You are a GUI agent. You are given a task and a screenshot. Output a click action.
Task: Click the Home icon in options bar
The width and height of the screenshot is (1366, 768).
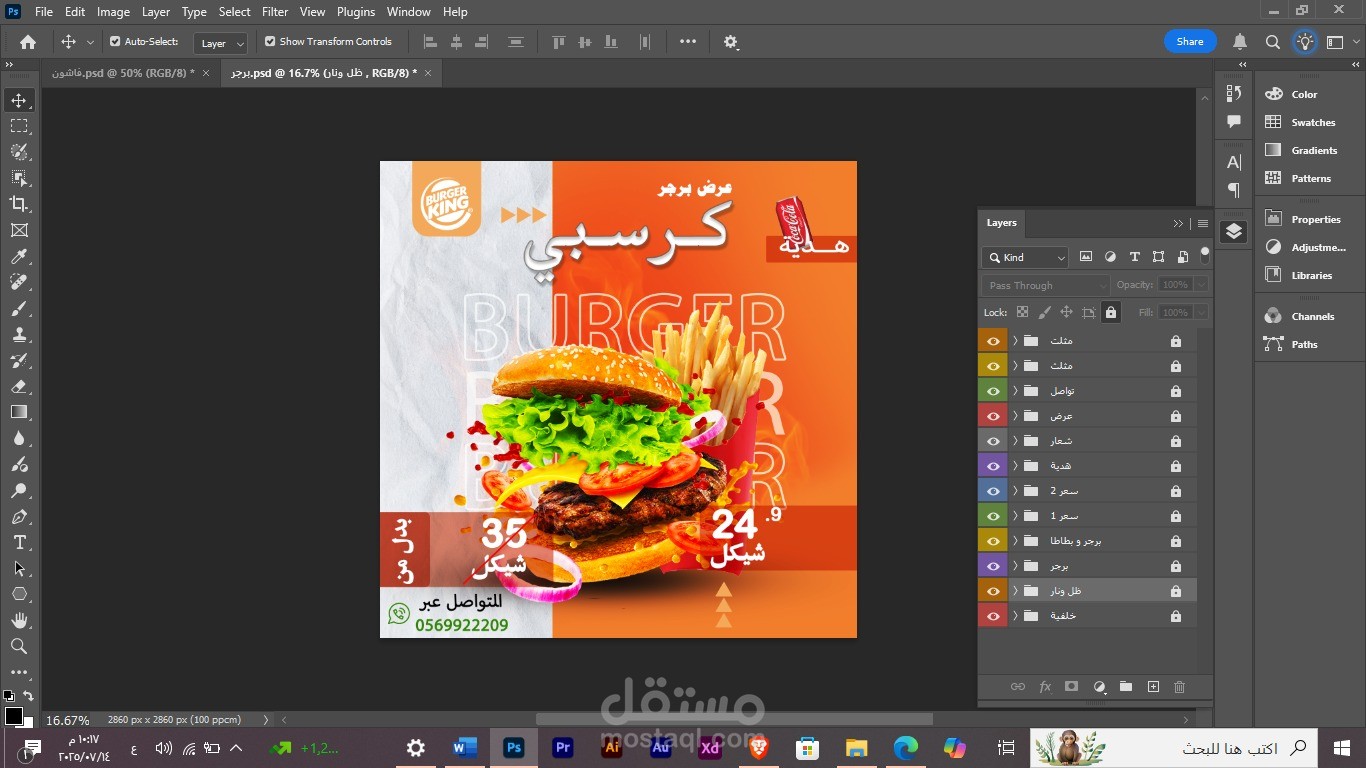click(28, 42)
